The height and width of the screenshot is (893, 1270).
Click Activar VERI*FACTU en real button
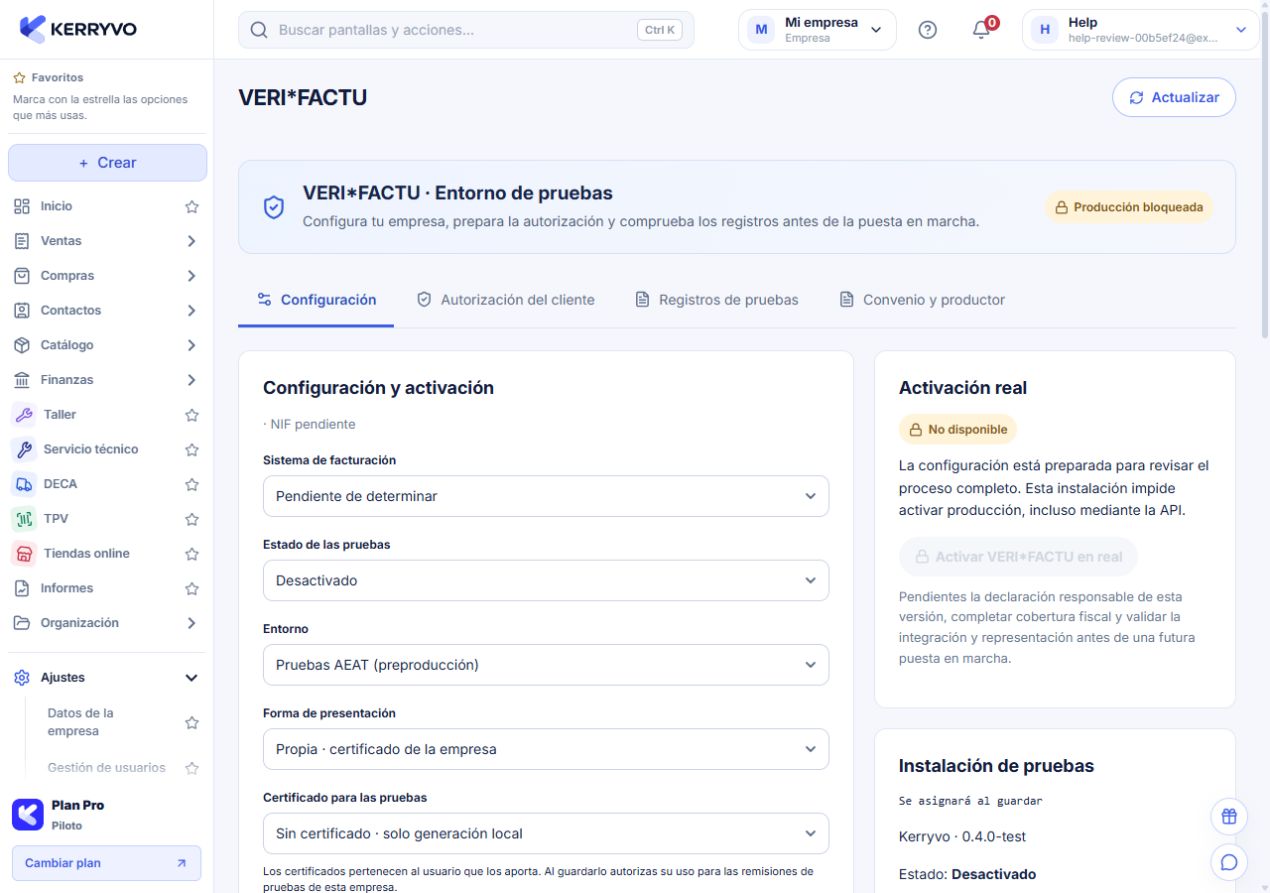click(1018, 557)
